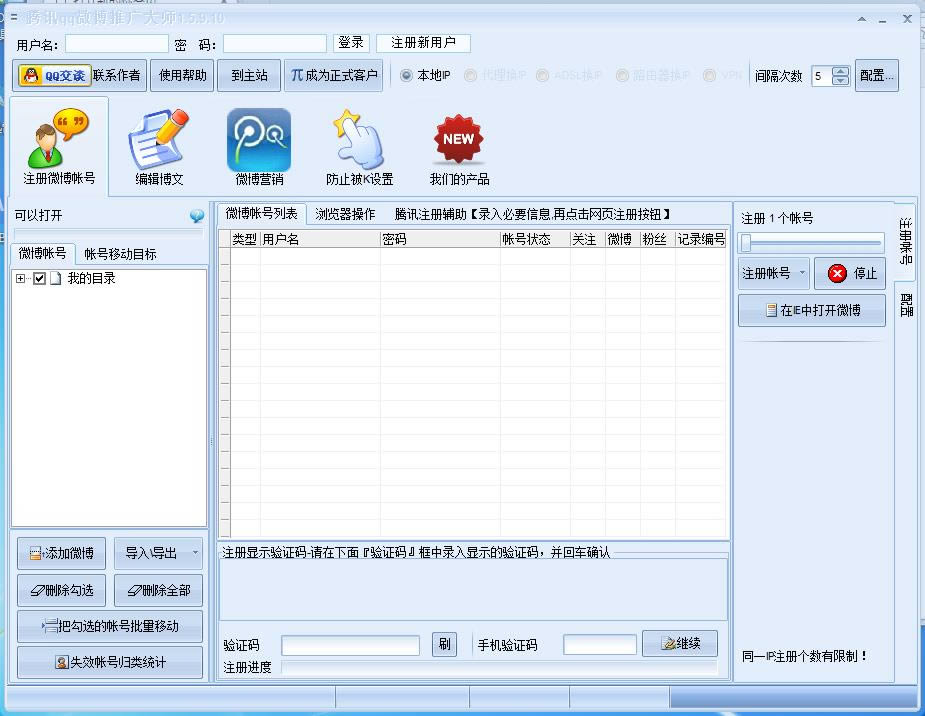
Task: Expand the 我的目录 tree node
Action: [x=21, y=278]
